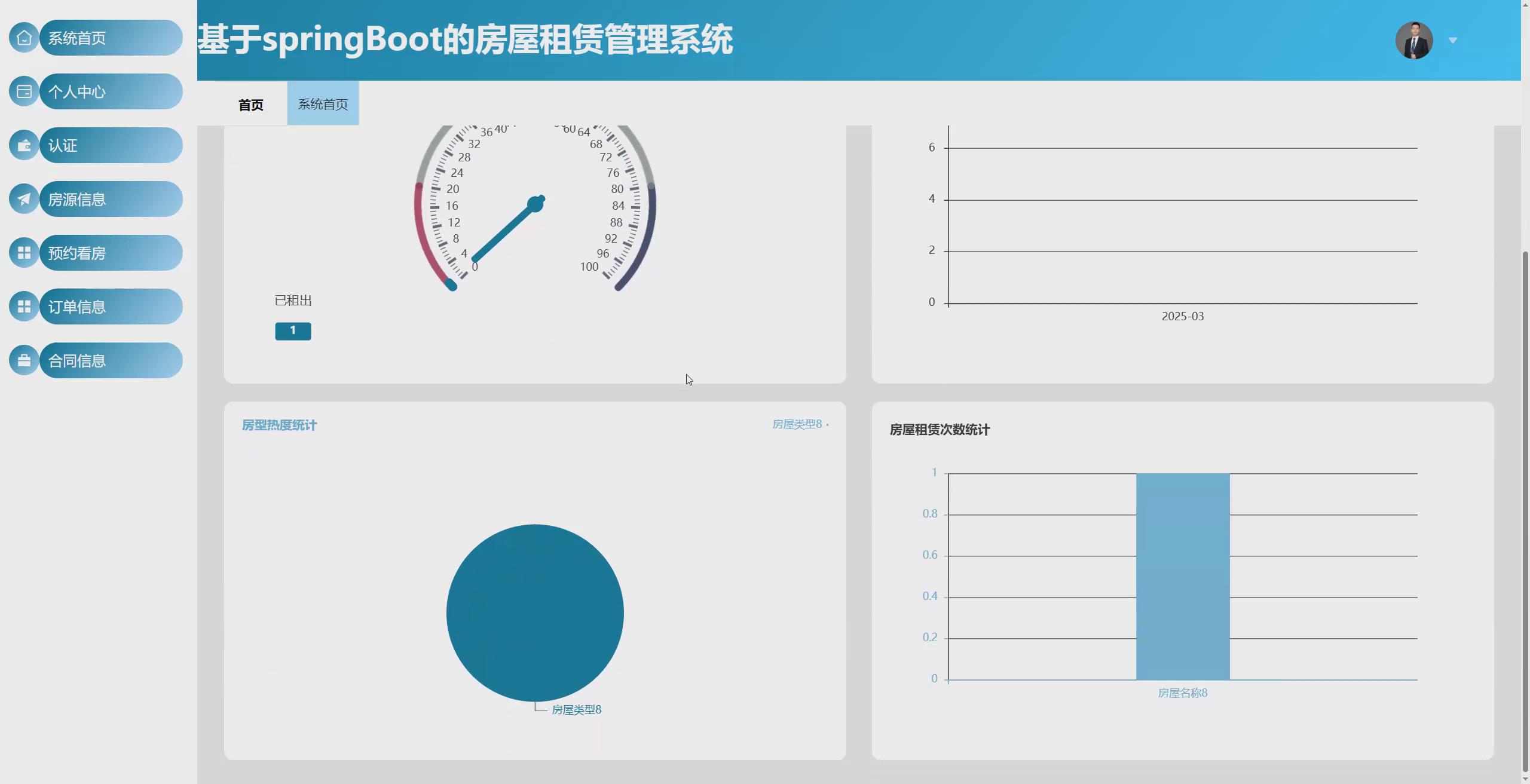Click line chart y-axis label 6
The width and height of the screenshot is (1530, 784).
[x=932, y=147]
